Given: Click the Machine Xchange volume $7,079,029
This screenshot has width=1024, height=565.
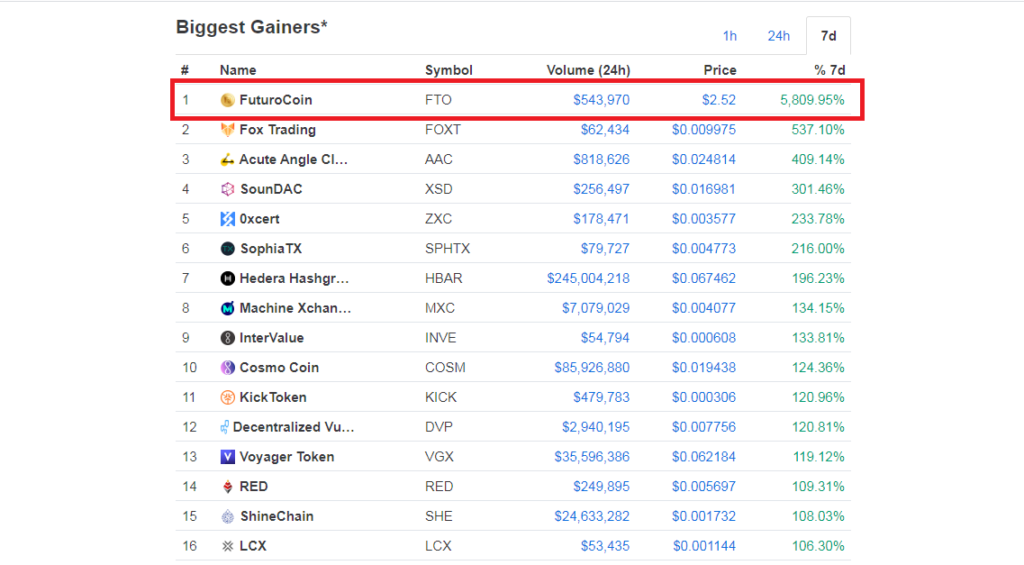Looking at the screenshot, I should pos(594,308).
